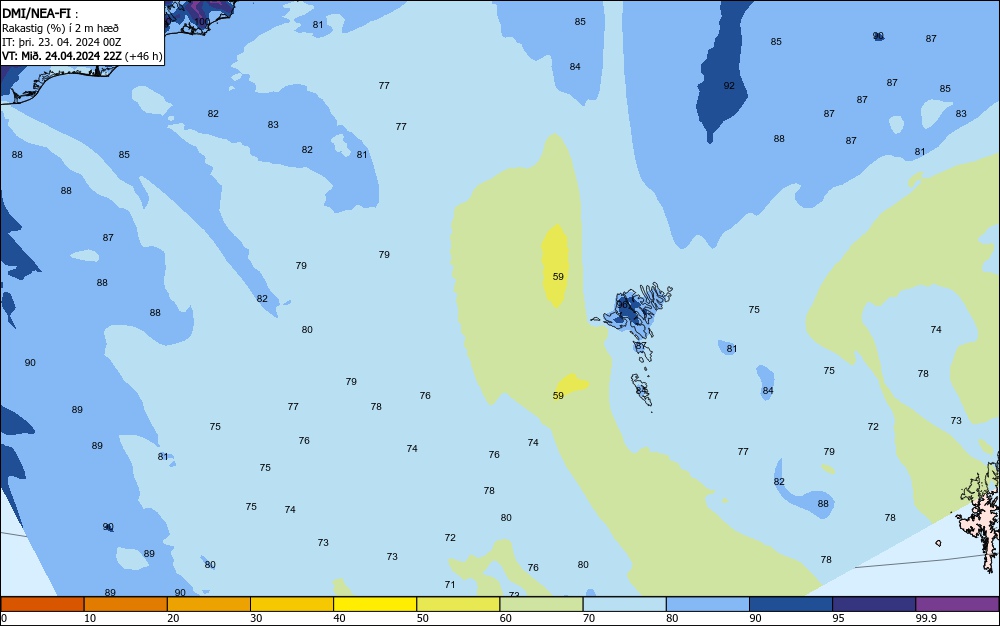The width and height of the screenshot is (1000, 626).
Task: Click the orange 10–20 legend swatch
Action: (x=126, y=604)
